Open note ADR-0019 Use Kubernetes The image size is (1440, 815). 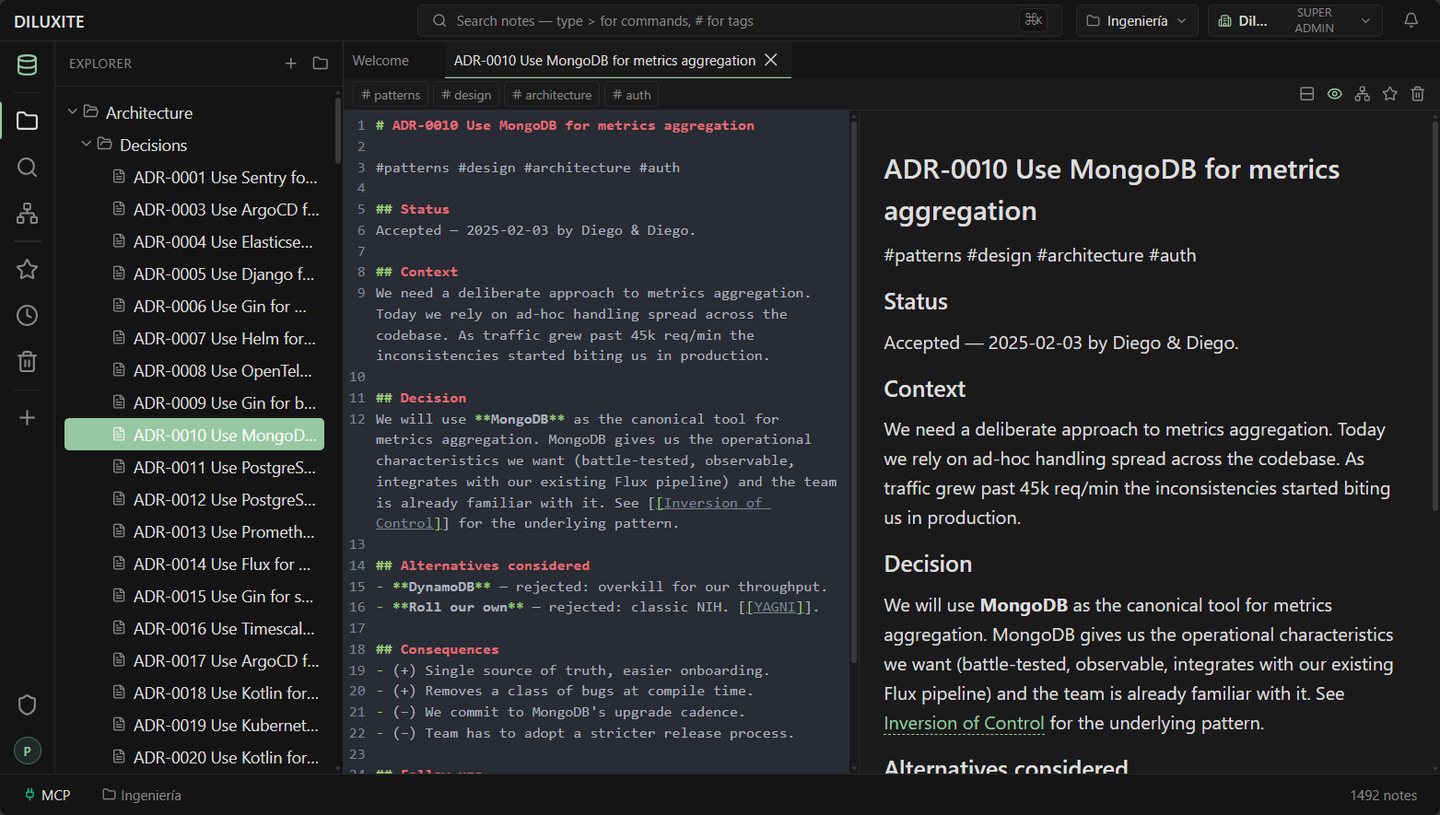(x=194, y=724)
